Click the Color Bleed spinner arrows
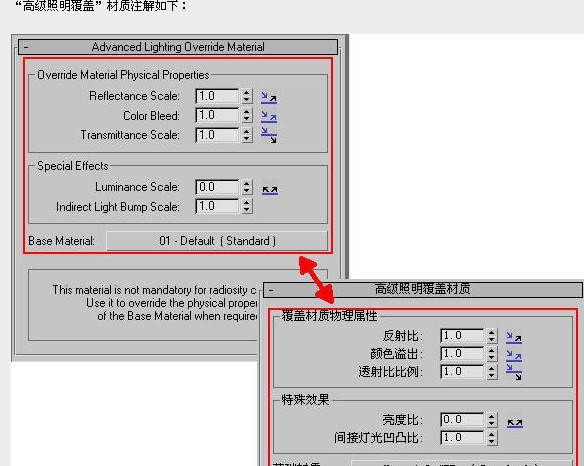This screenshot has height=466, width=584. click(x=247, y=115)
